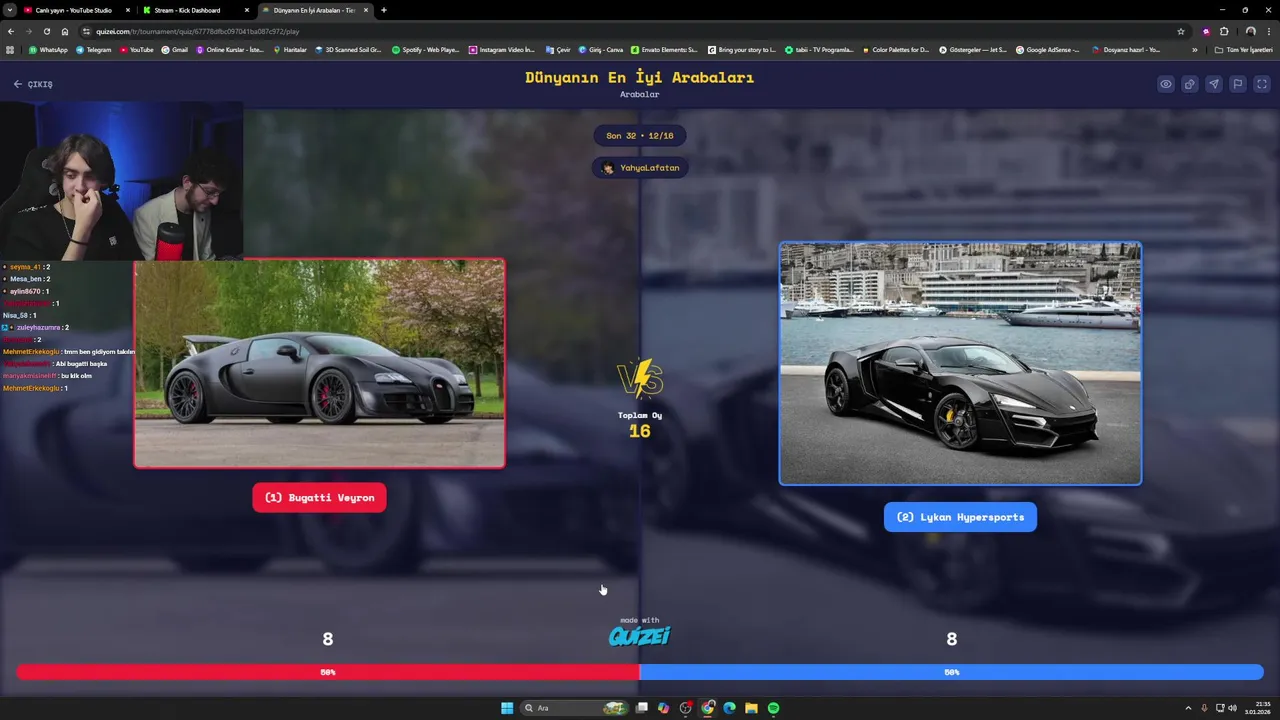This screenshot has height=720, width=1280.
Task: Open the extensions puzzle icon
Action: 1224,31
